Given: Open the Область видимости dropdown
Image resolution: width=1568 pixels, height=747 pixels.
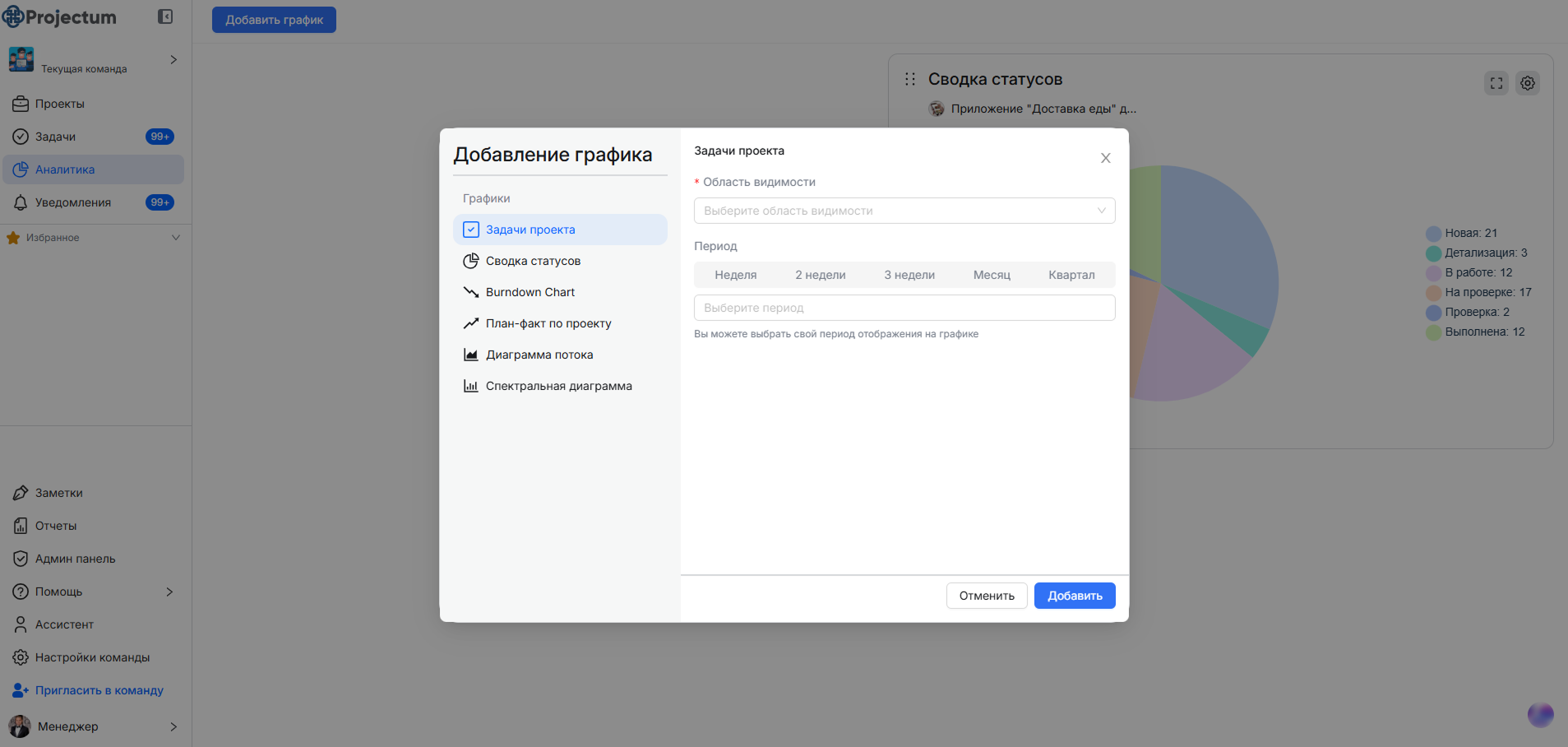Looking at the screenshot, I should [x=904, y=210].
